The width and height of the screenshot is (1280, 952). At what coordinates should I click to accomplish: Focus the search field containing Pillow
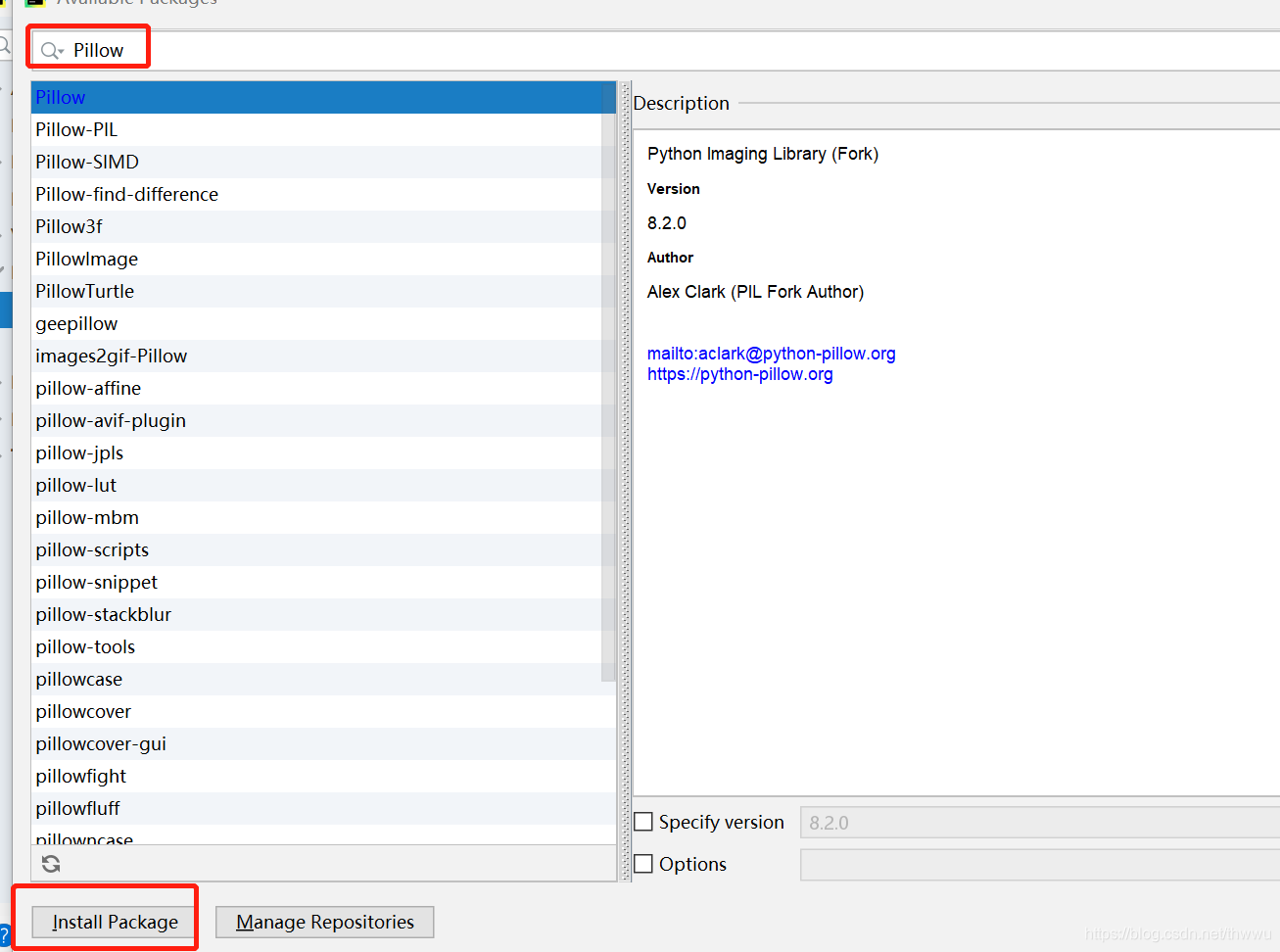[656, 51]
